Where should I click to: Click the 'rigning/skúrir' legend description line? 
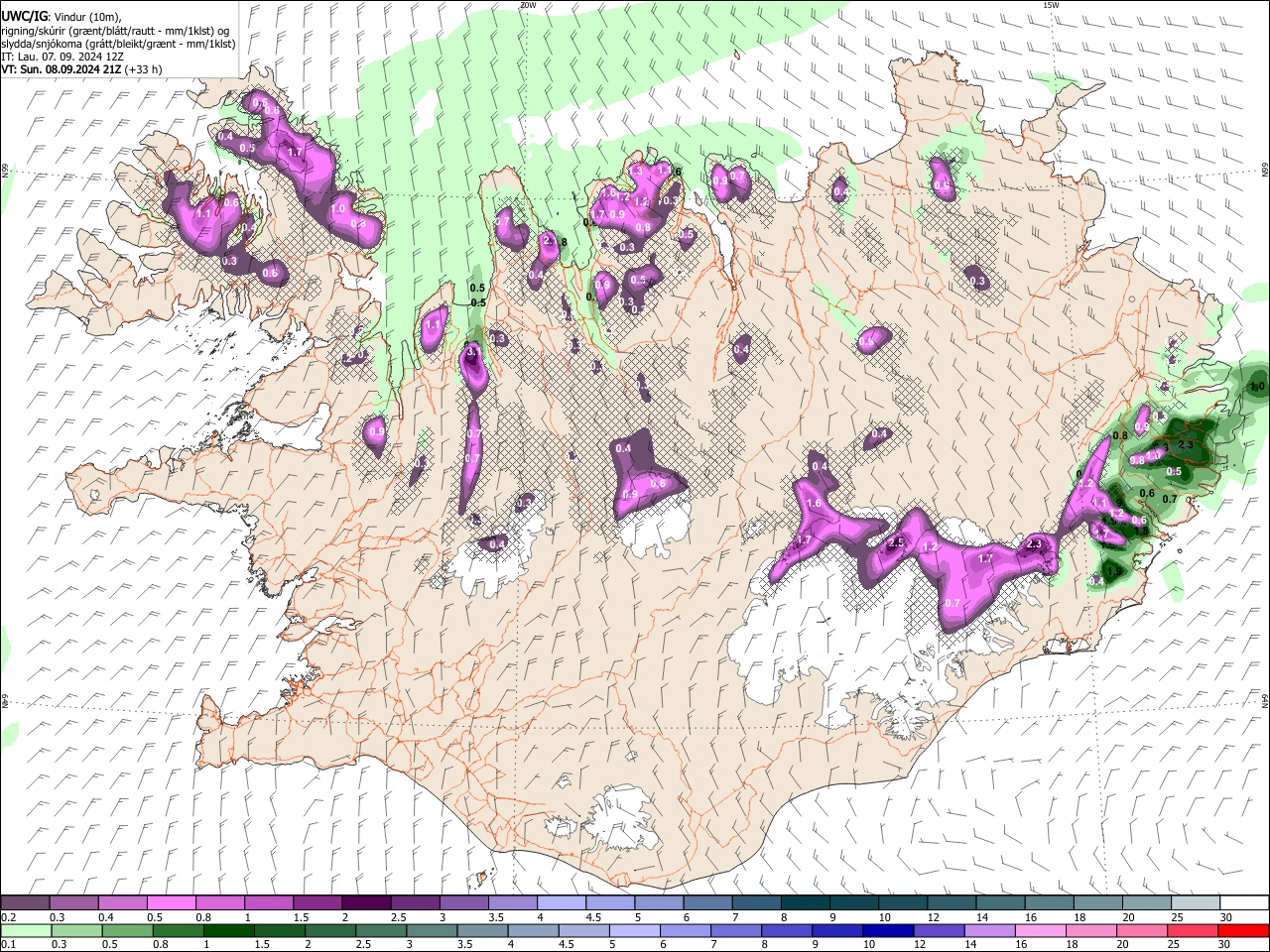(x=117, y=31)
